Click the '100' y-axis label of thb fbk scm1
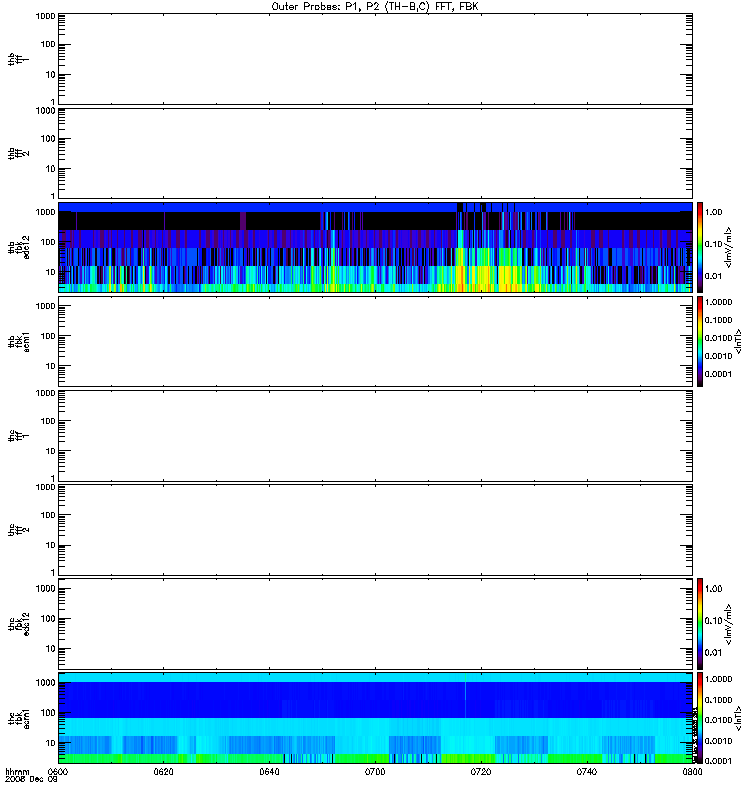750x800 pixels. [x=48, y=336]
